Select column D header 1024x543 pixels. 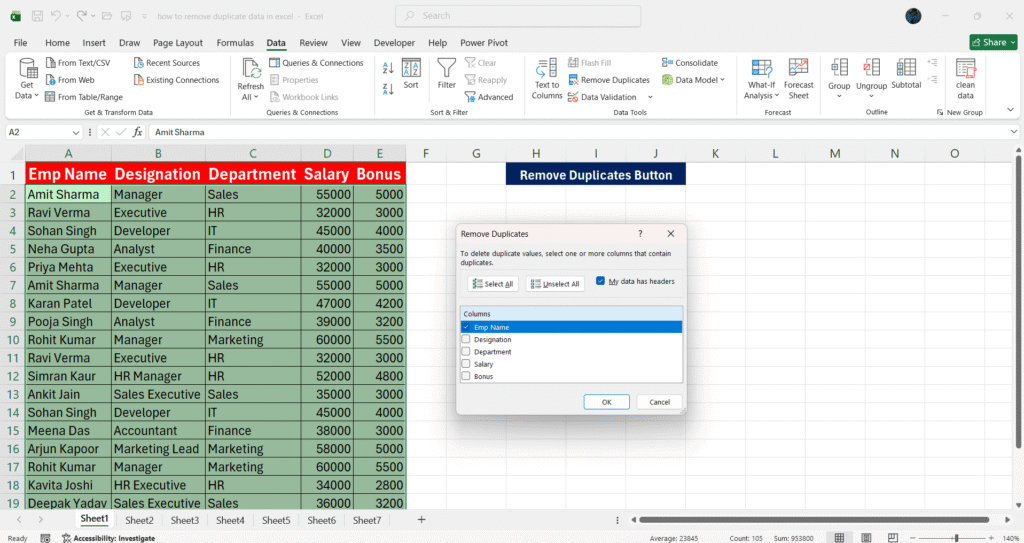327,154
